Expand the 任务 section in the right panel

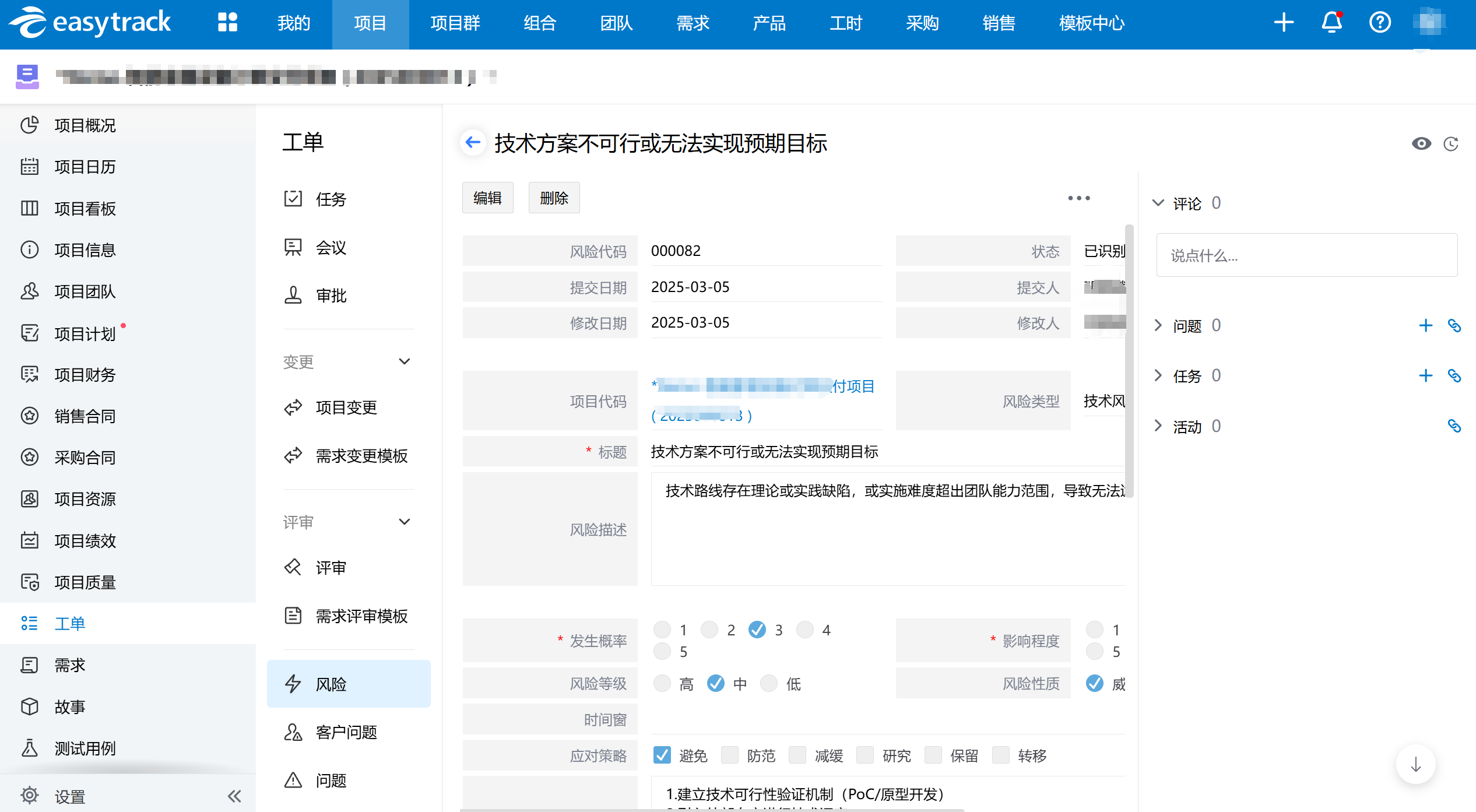pos(1158,375)
